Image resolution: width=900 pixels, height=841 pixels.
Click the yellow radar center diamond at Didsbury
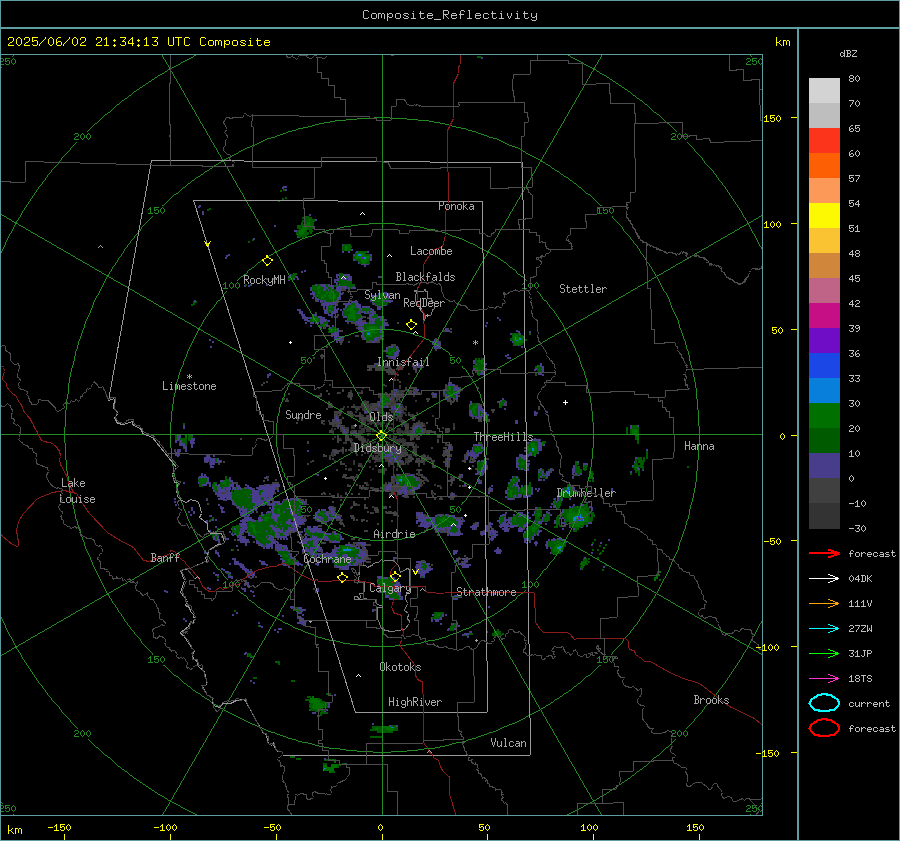click(381, 436)
